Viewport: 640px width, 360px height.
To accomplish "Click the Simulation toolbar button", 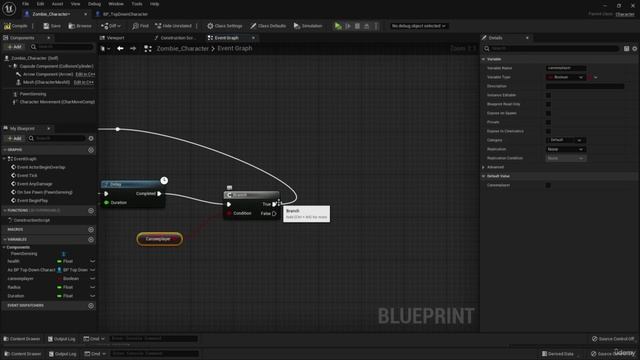I will (x=307, y=26).
